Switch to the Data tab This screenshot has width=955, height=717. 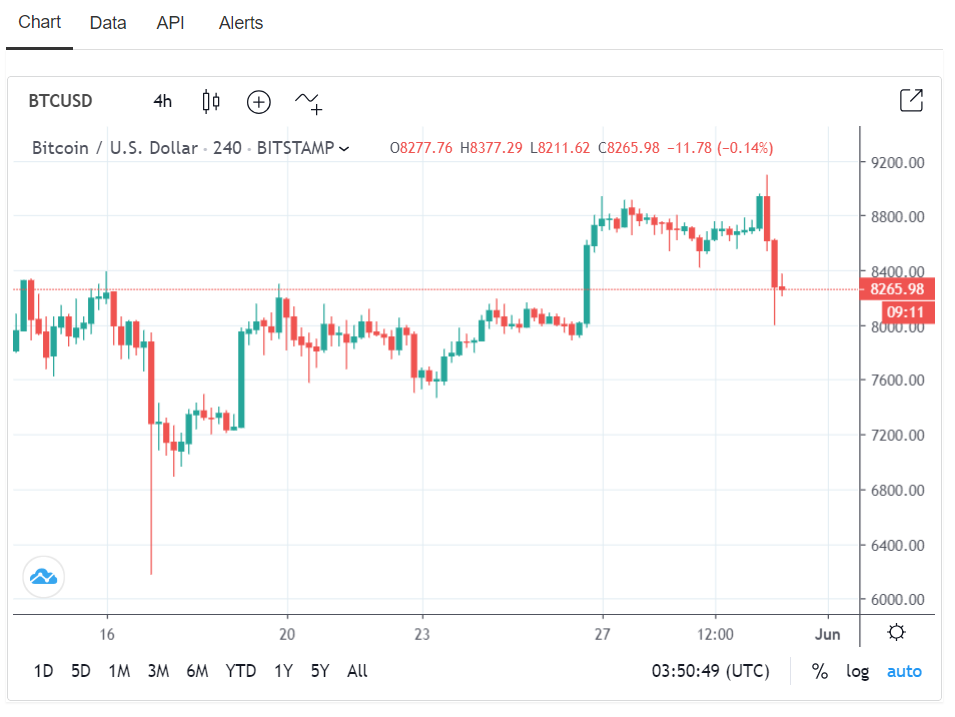pos(108,23)
